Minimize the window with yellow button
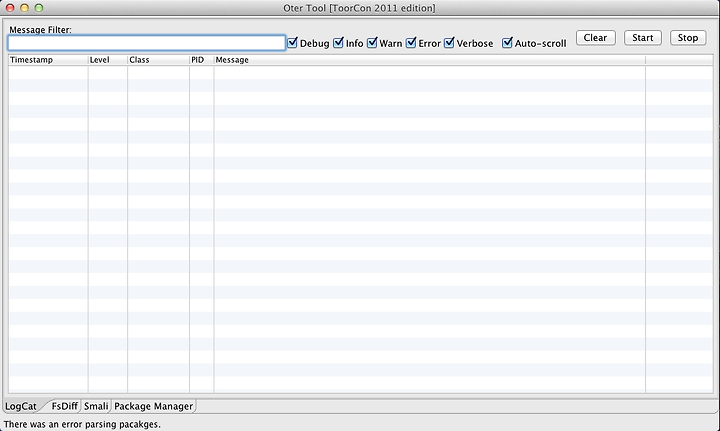 24,8
